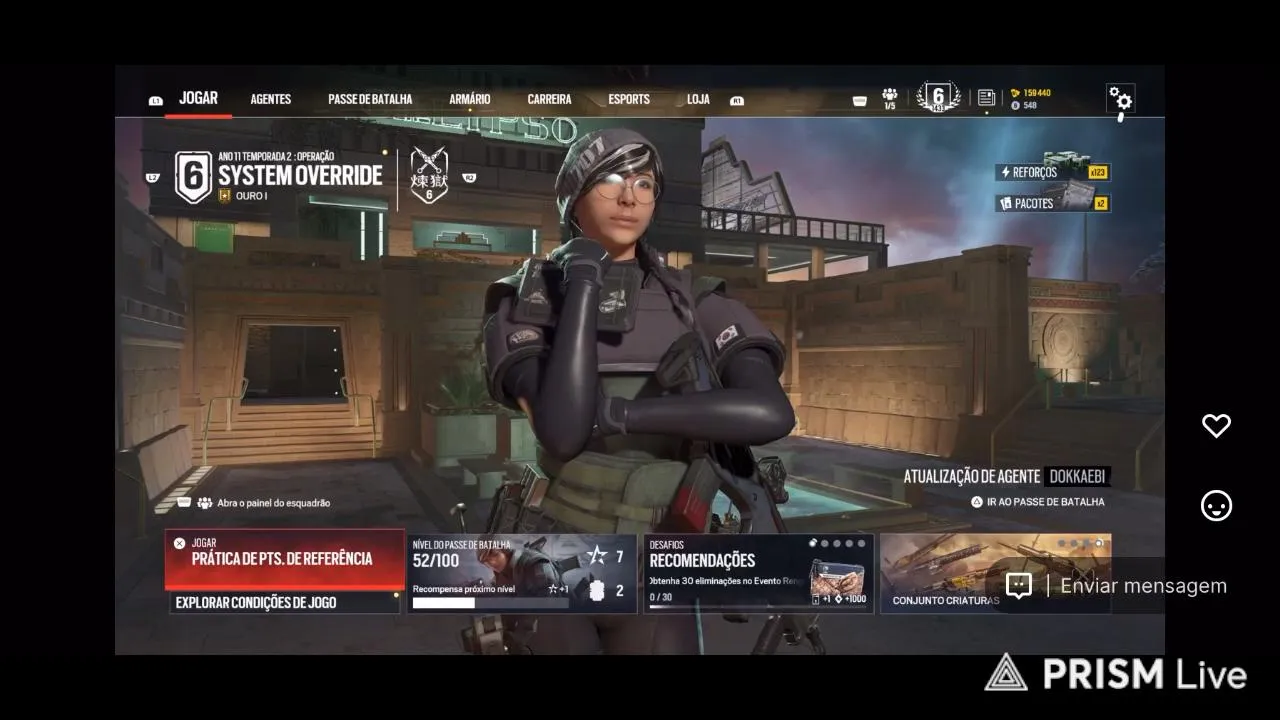The width and height of the screenshot is (1280, 720).
Task: Click the triangle button icon by Ir ao Passe
Action: pos(977,502)
